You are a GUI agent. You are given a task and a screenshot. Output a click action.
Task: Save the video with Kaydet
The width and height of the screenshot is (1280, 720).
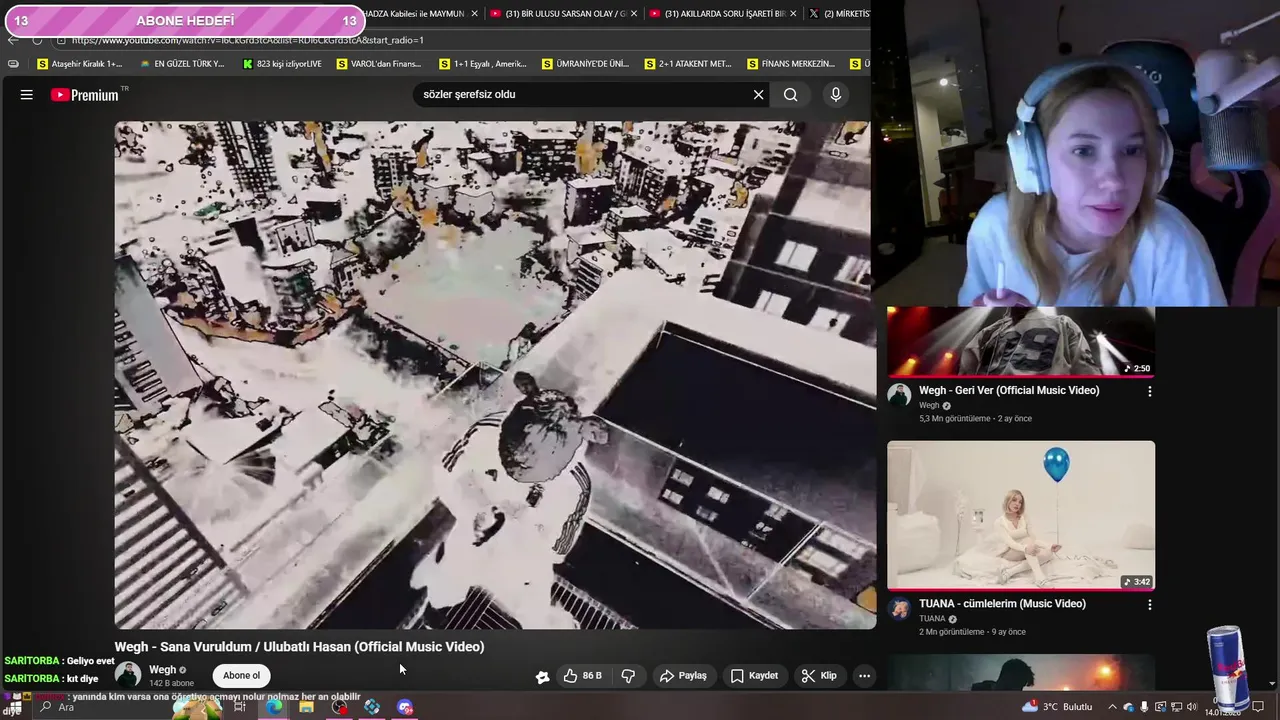[x=754, y=676]
